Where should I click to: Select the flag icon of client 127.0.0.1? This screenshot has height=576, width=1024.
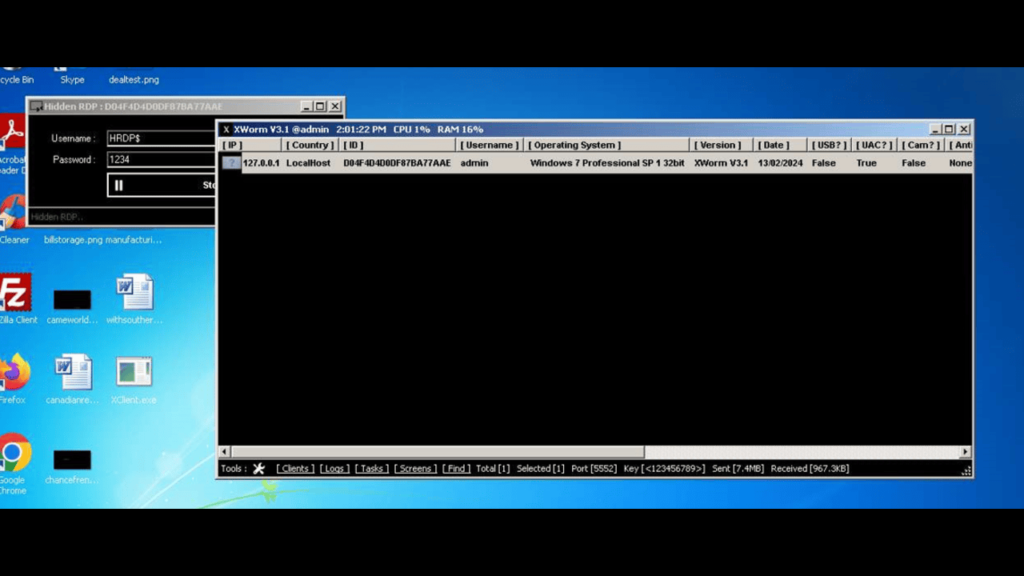231,163
